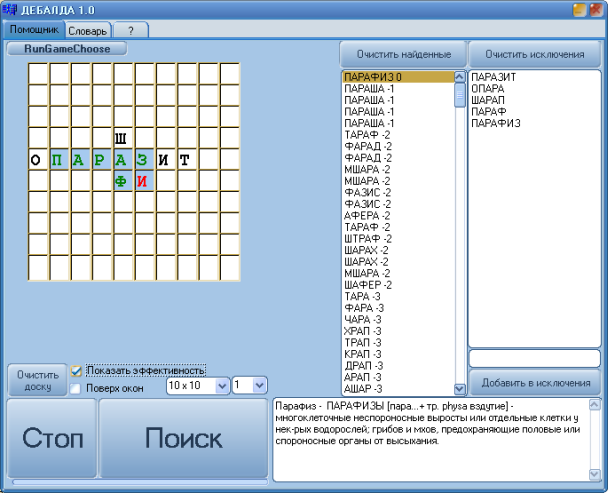Click the RunGameChoose button
Image resolution: width=608 pixels, height=493 pixels.
67,48
